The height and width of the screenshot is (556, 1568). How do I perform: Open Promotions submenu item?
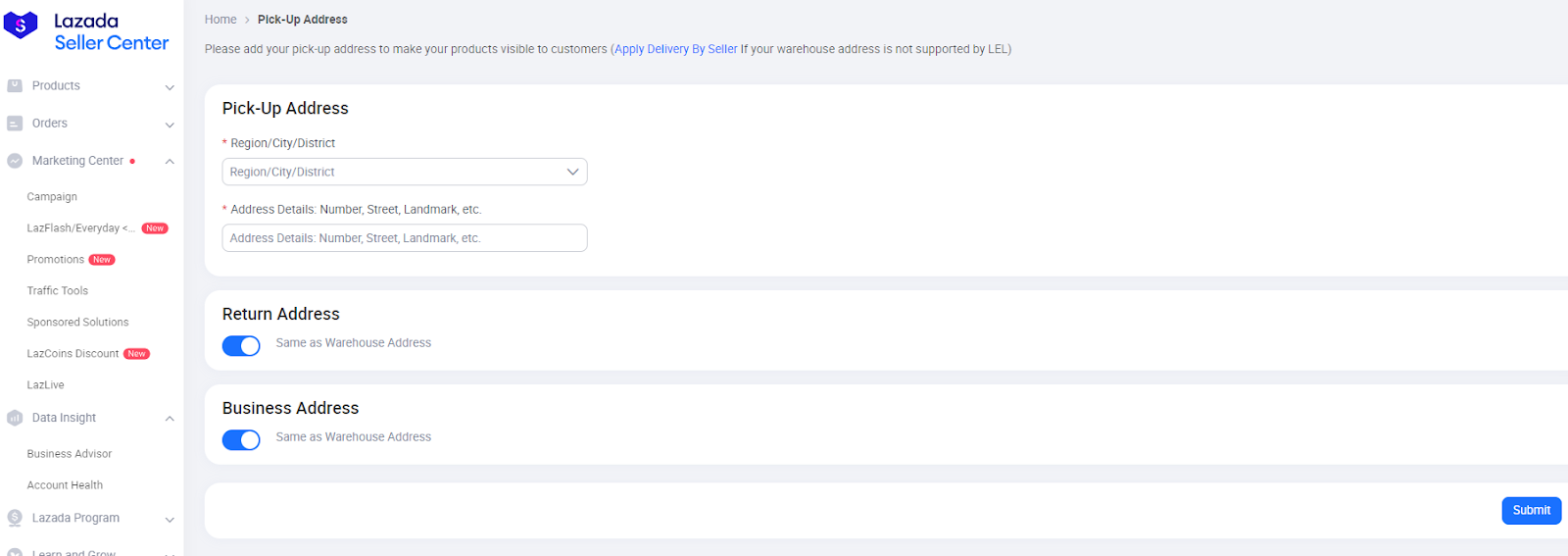(56, 260)
